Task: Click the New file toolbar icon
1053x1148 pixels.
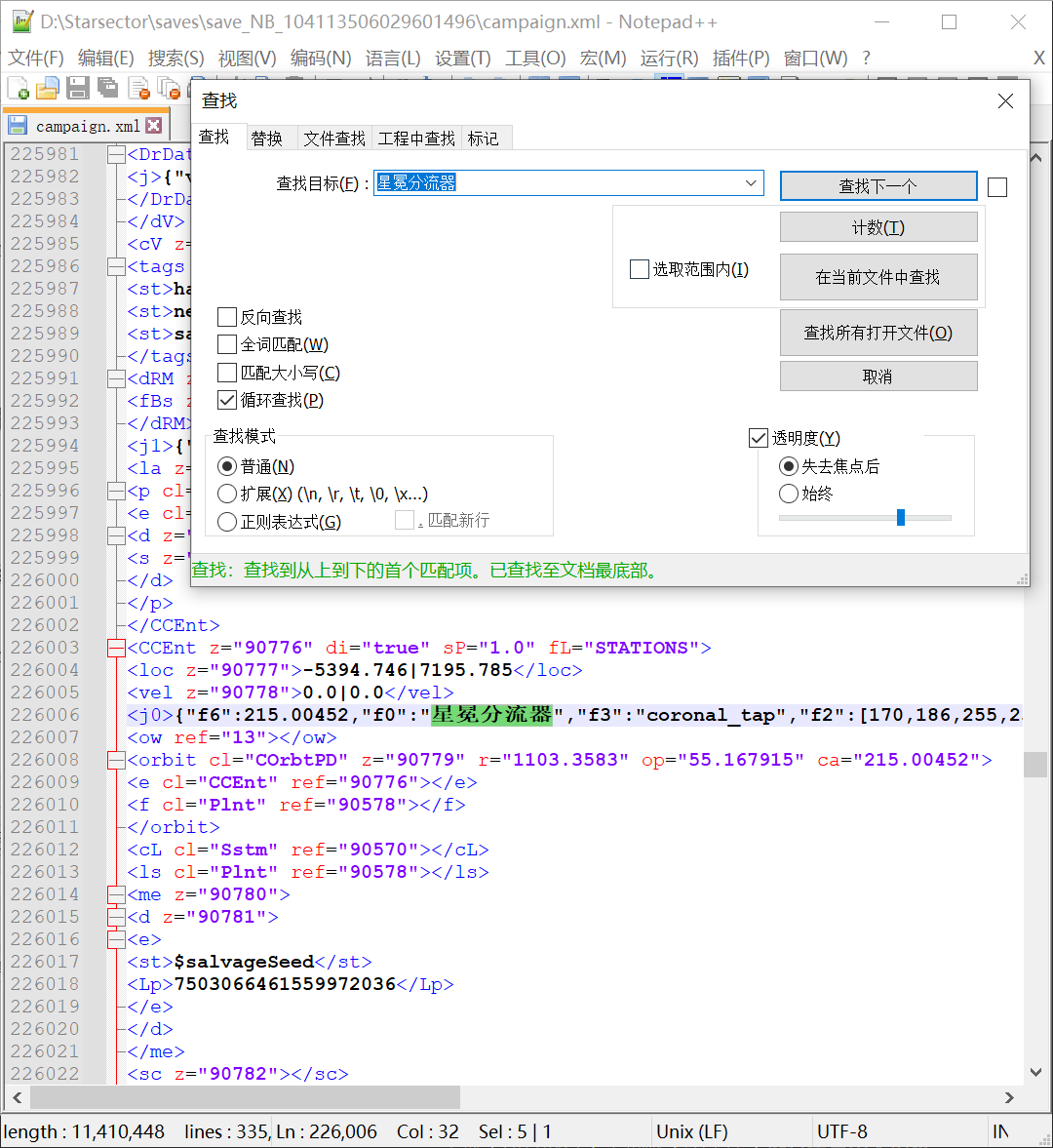Action: point(19,89)
